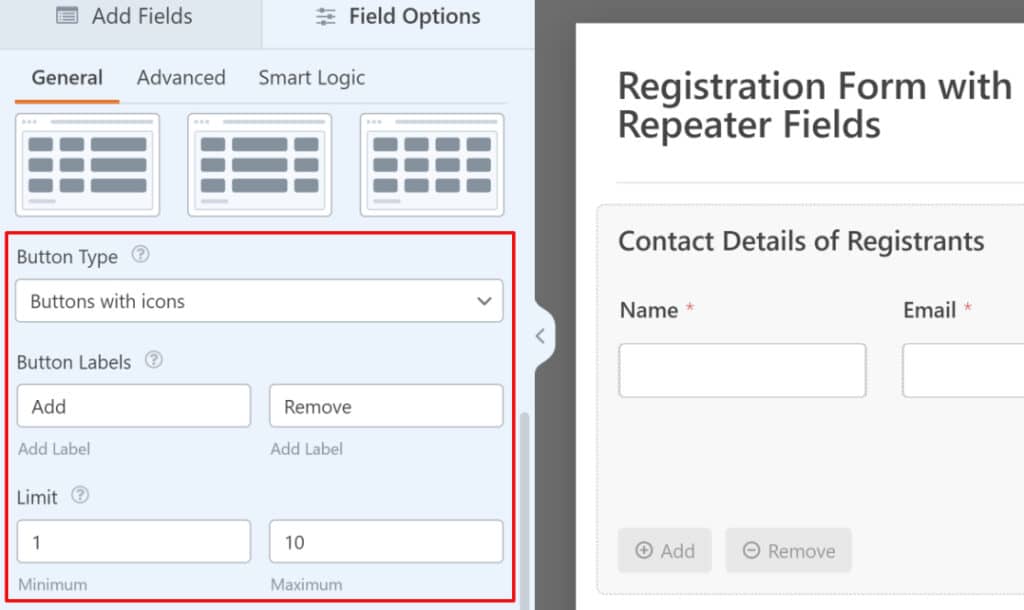Collapse sidebar using the left chevron handle
This screenshot has height=610, width=1024.
pos(540,336)
